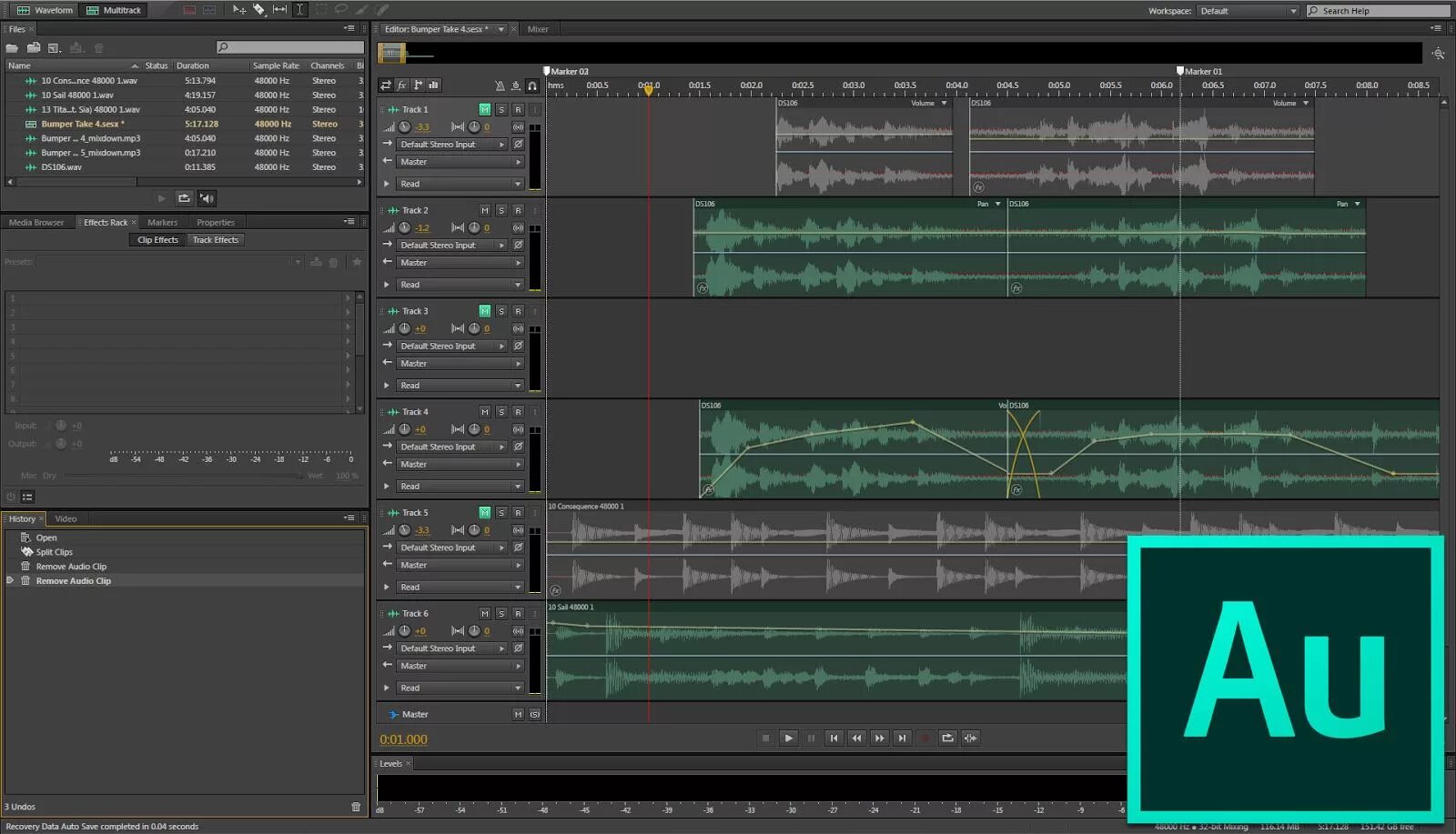Unmute Track 3 with M button

click(x=484, y=311)
